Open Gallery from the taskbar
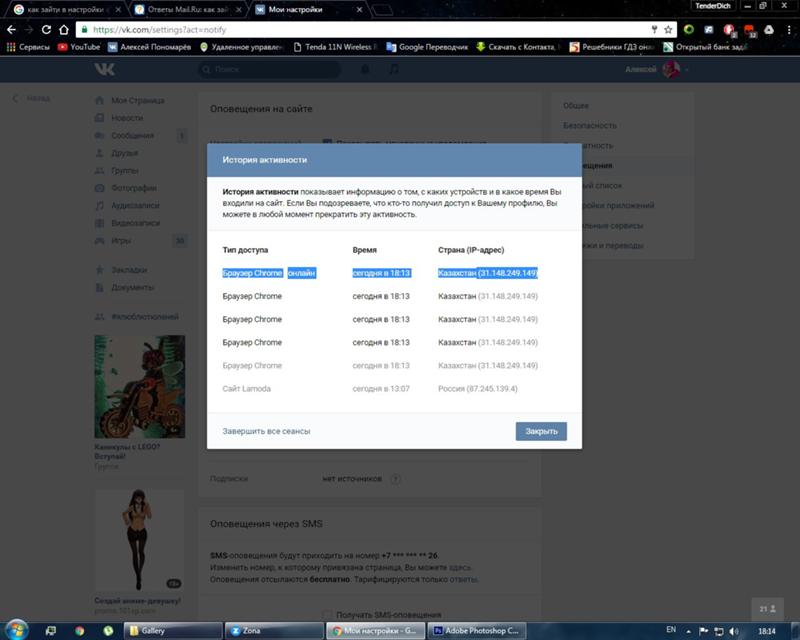This screenshot has width=800, height=640. coord(173,631)
